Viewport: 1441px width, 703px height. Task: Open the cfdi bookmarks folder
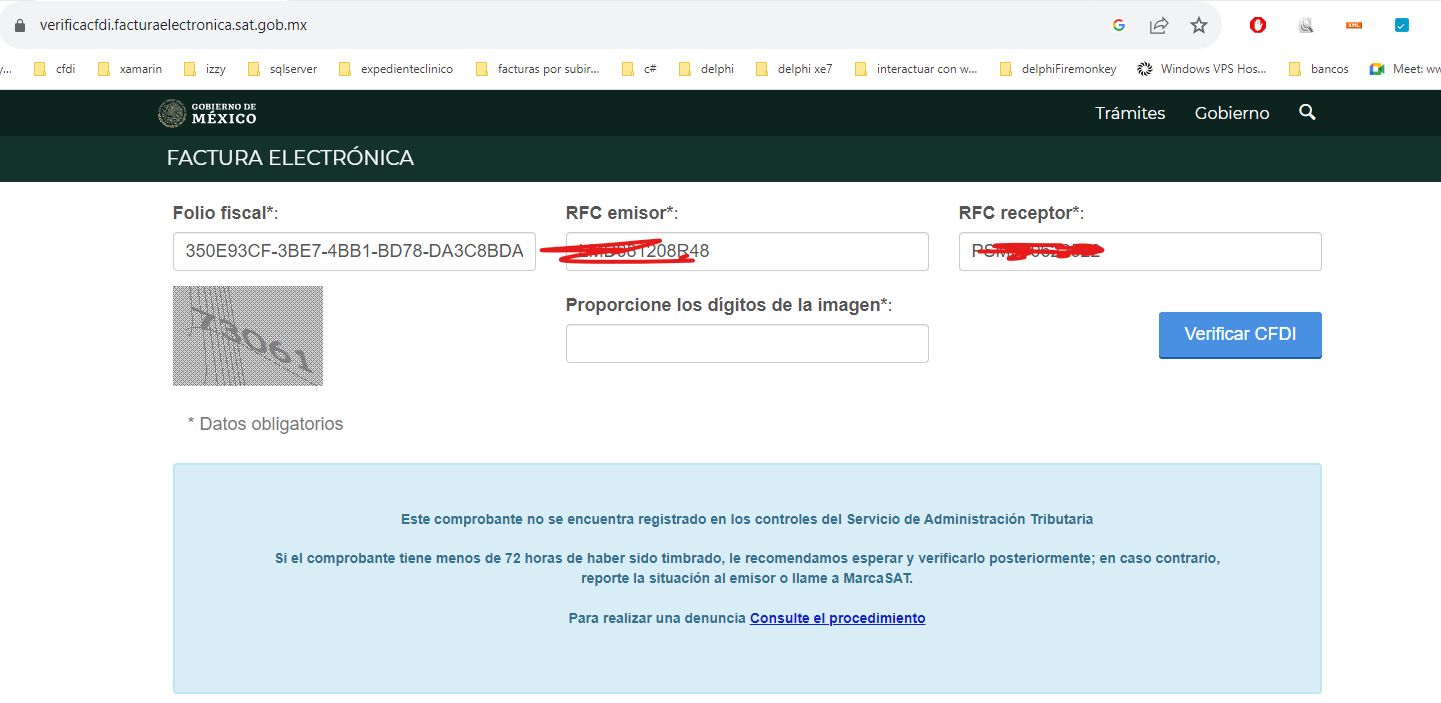pos(54,69)
